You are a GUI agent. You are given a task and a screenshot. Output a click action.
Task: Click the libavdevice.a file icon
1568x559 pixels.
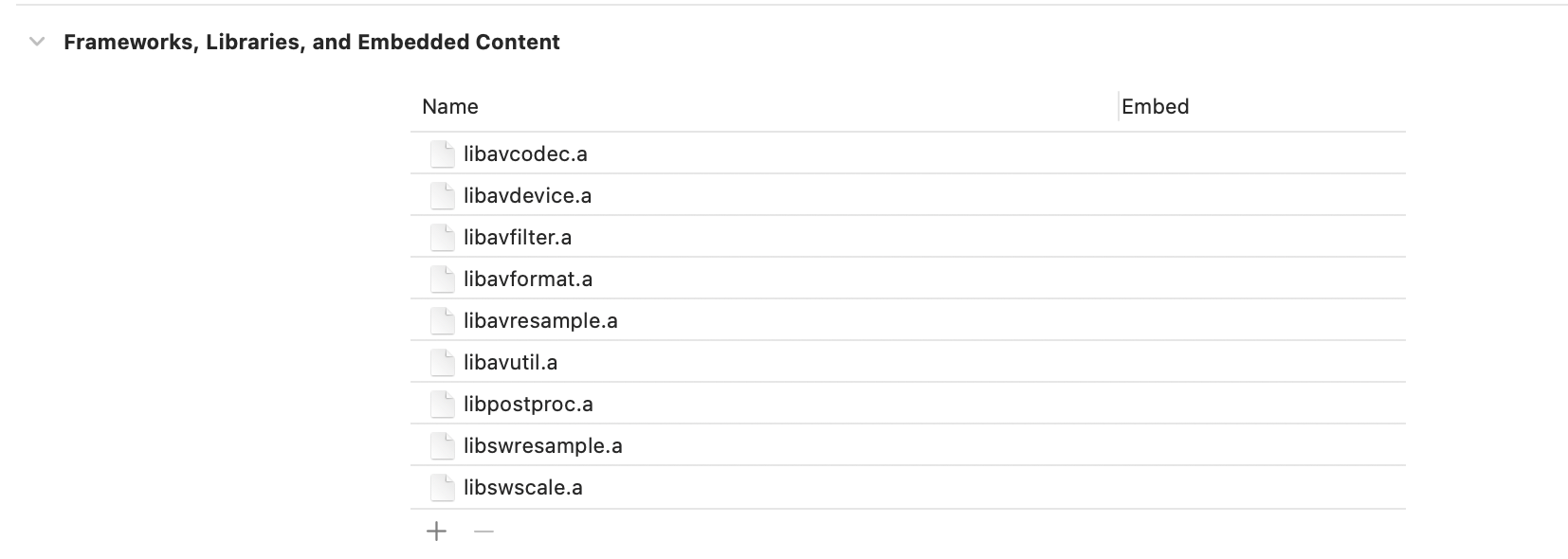coord(442,195)
